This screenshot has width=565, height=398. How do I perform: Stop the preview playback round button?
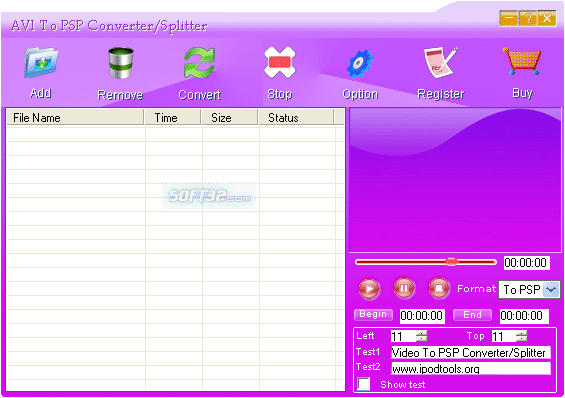coord(439,288)
